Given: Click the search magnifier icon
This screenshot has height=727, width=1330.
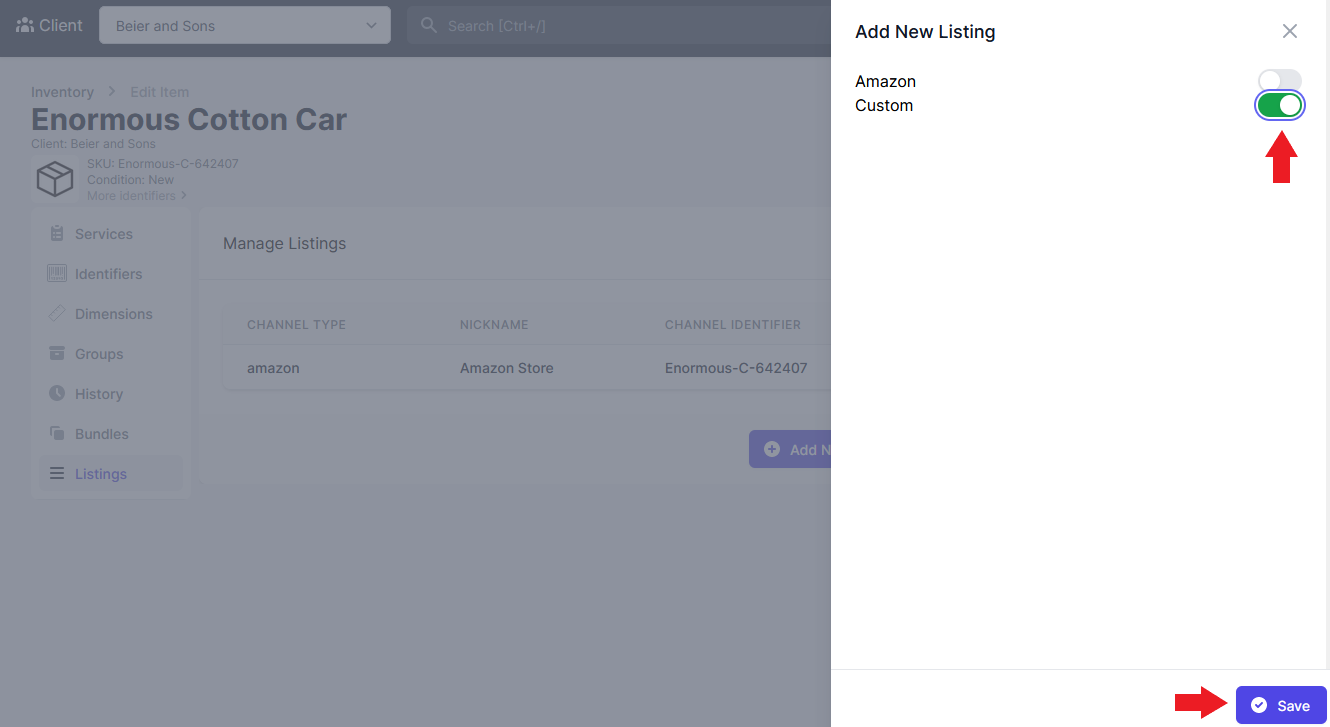Looking at the screenshot, I should [x=429, y=25].
